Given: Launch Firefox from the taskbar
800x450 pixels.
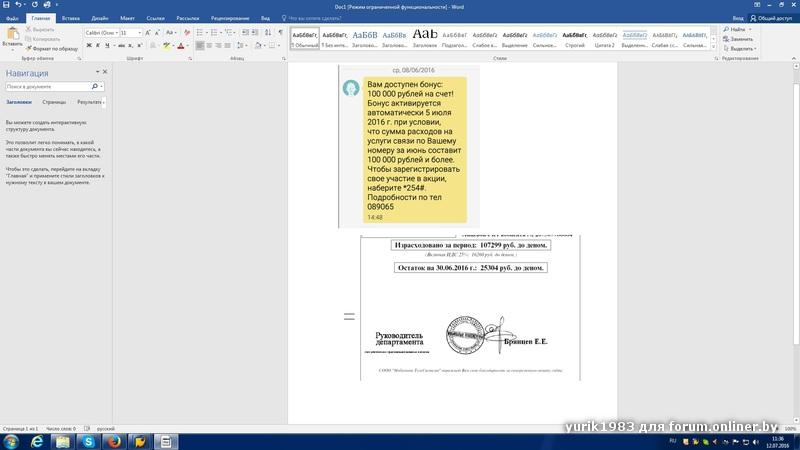Looking at the screenshot, I should pos(114,440).
